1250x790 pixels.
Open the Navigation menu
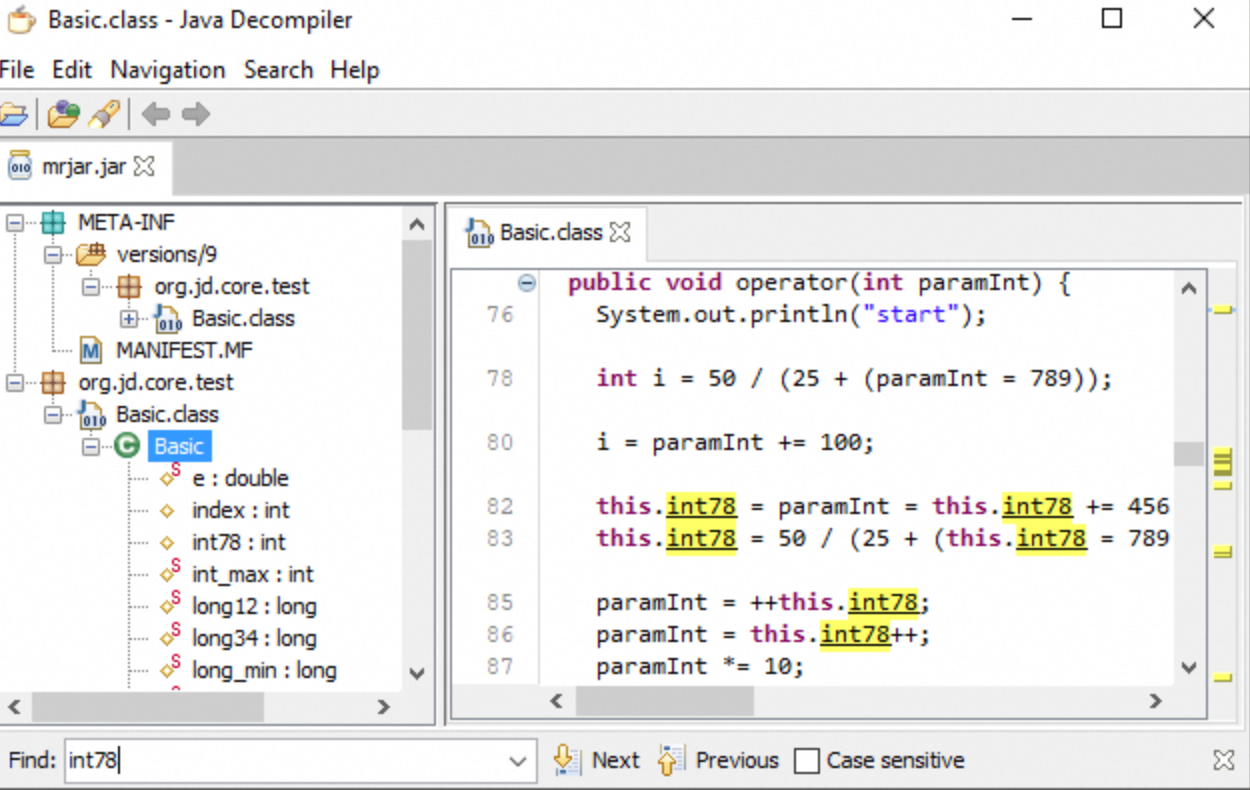pyautogui.click(x=168, y=70)
